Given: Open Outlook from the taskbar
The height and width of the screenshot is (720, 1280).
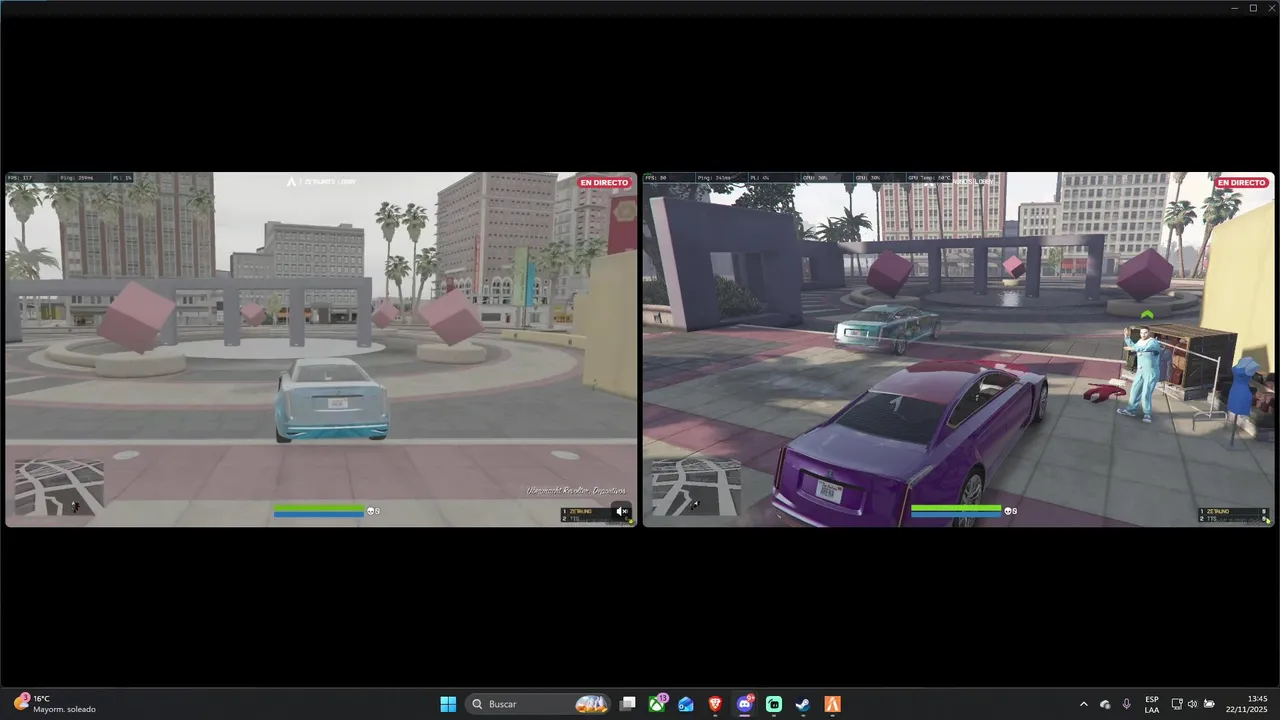Looking at the screenshot, I should (686, 704).
